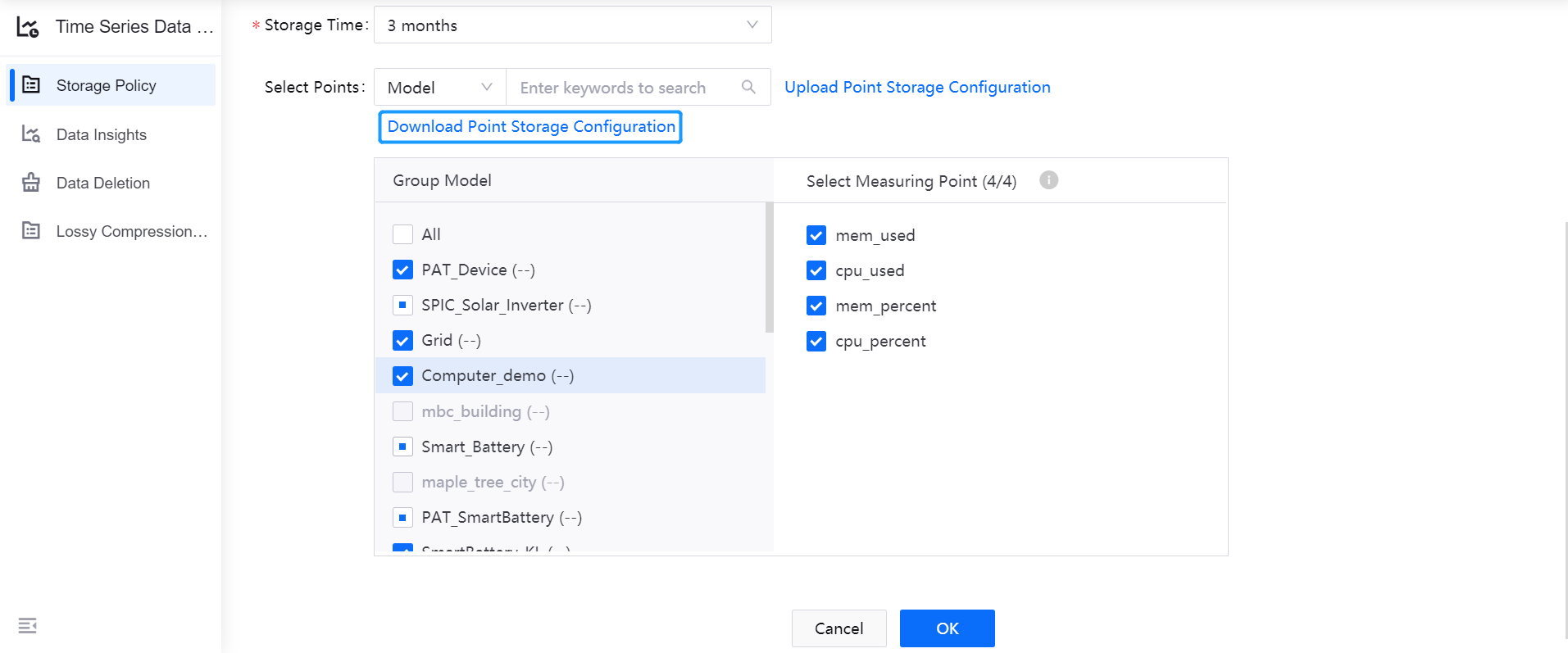Click the Data Insights chart icon
1568x653 pixels.
pos(31,134)
